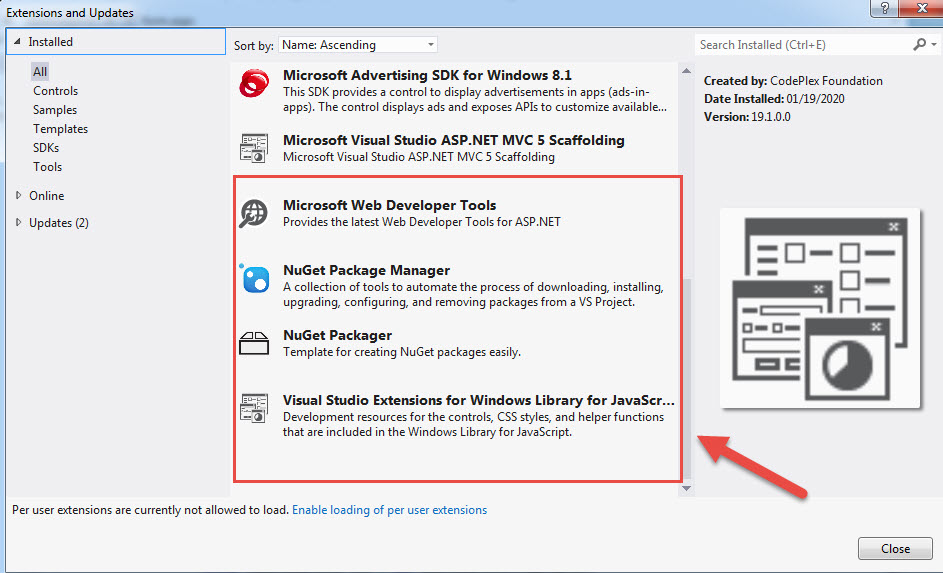Click the Close button
Screen dimensions: 943x573
(x=895, y=548)
